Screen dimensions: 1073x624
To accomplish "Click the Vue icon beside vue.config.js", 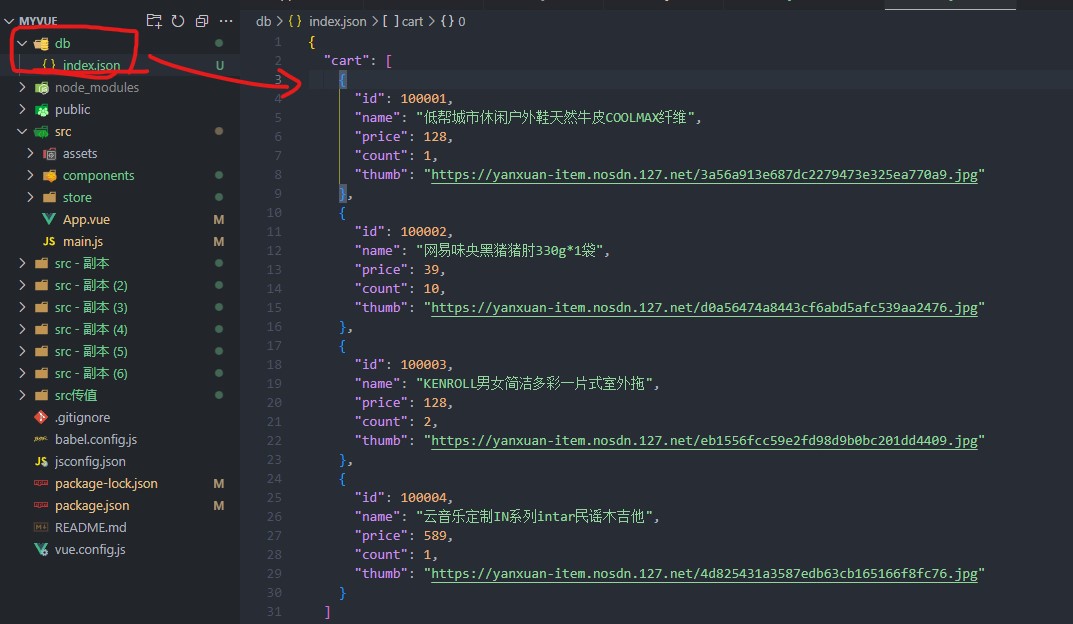I will tap(41, 549).
